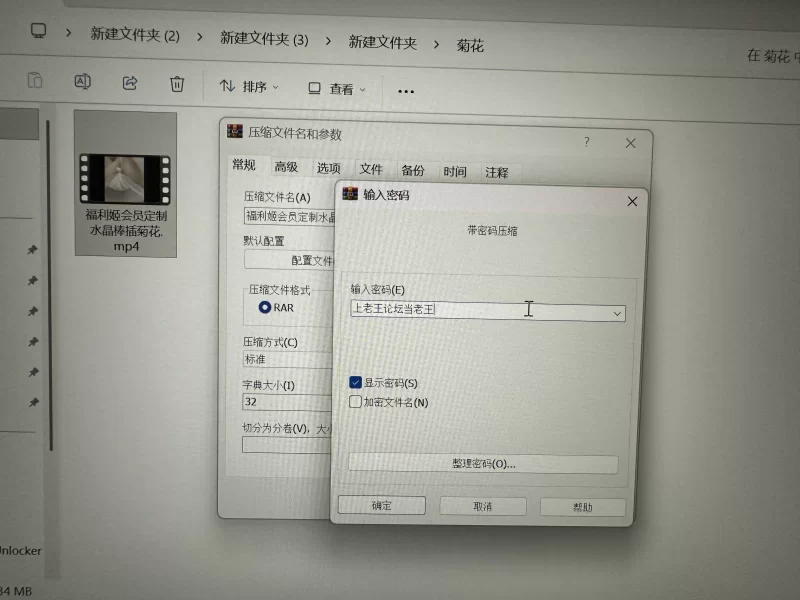Click the Paste clipboard icon
The image size is (800, 600).
coord(36,84)
